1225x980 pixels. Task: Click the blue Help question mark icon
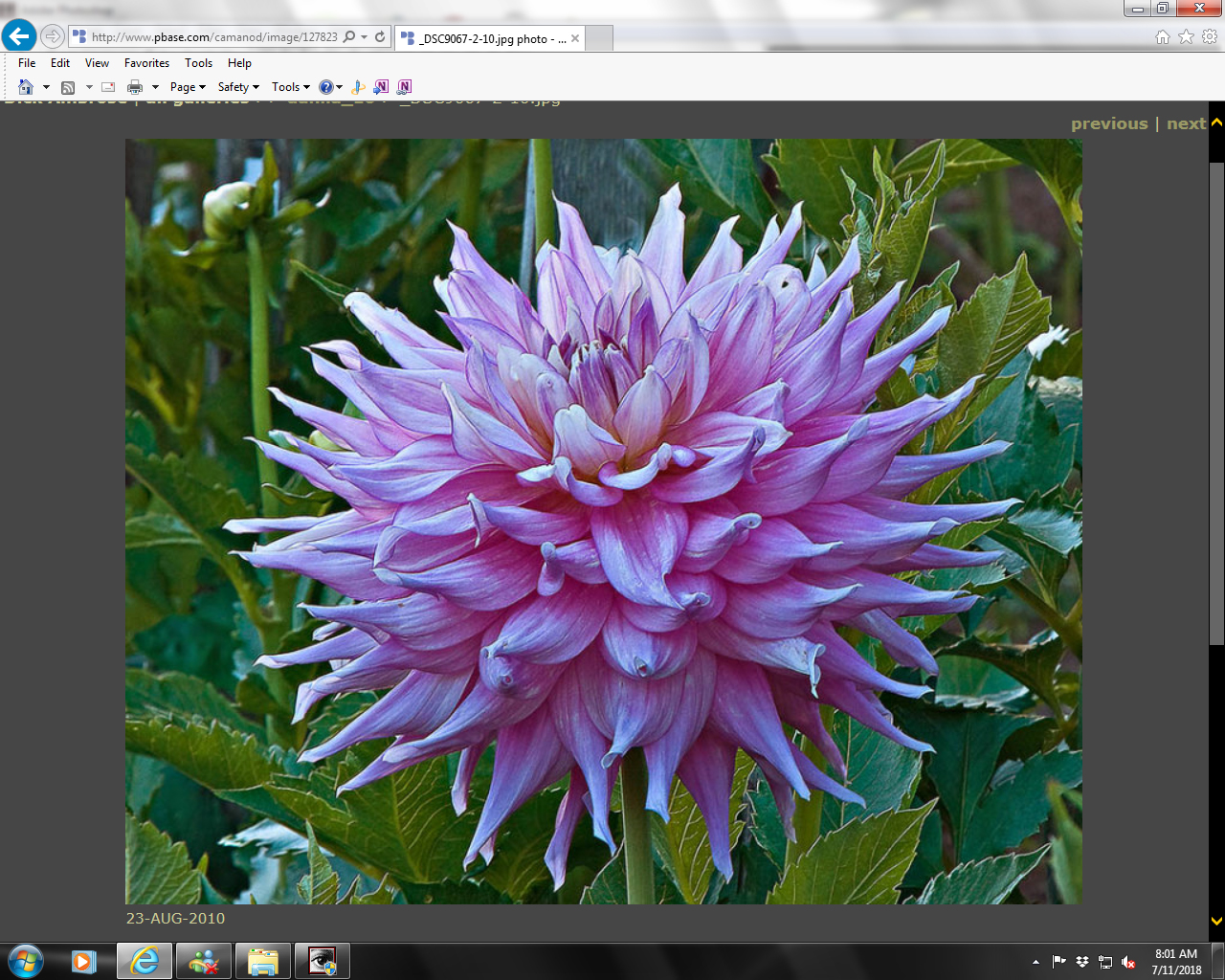pos(325,87)
